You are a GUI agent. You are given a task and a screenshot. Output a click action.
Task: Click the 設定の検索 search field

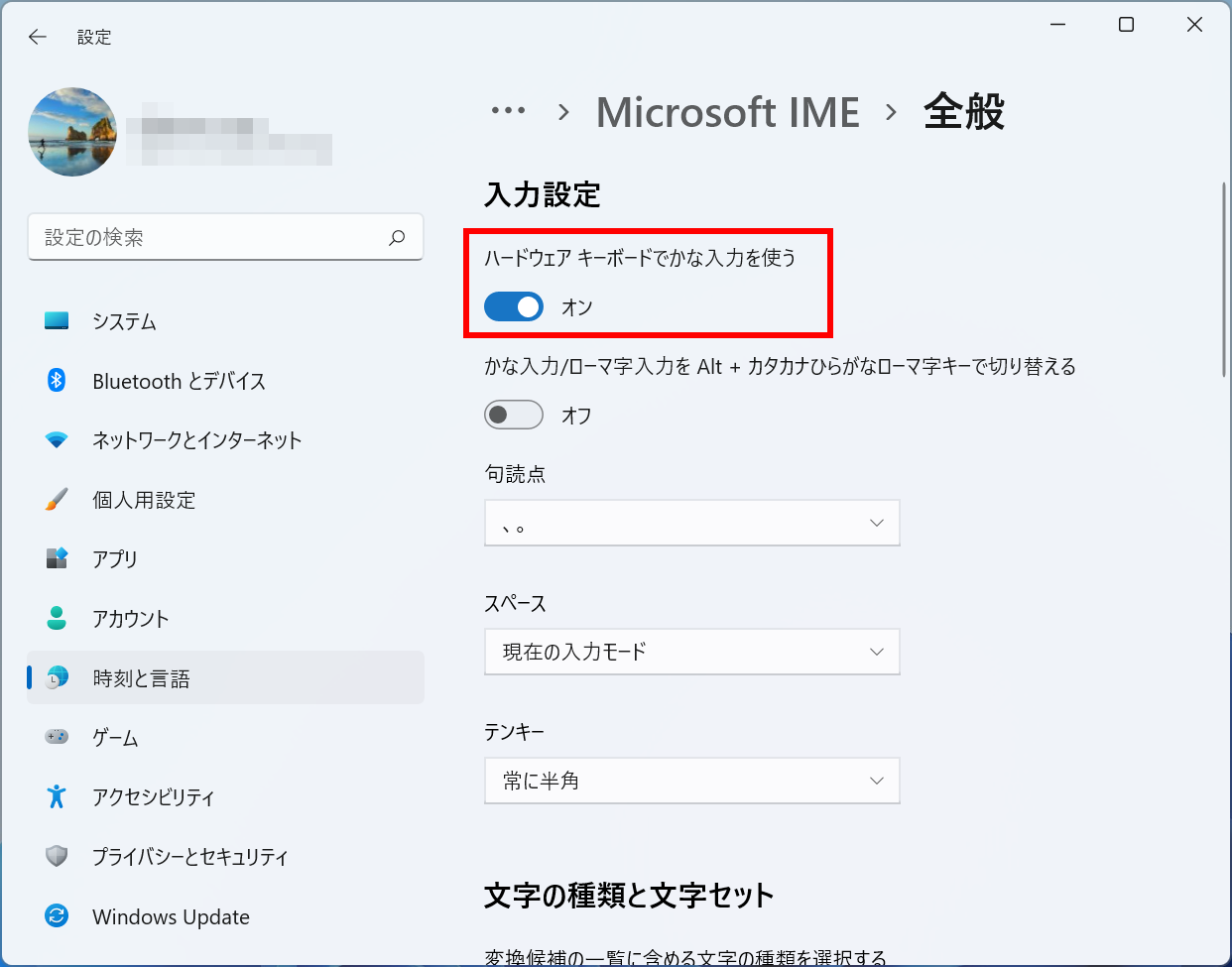point(208,238)
